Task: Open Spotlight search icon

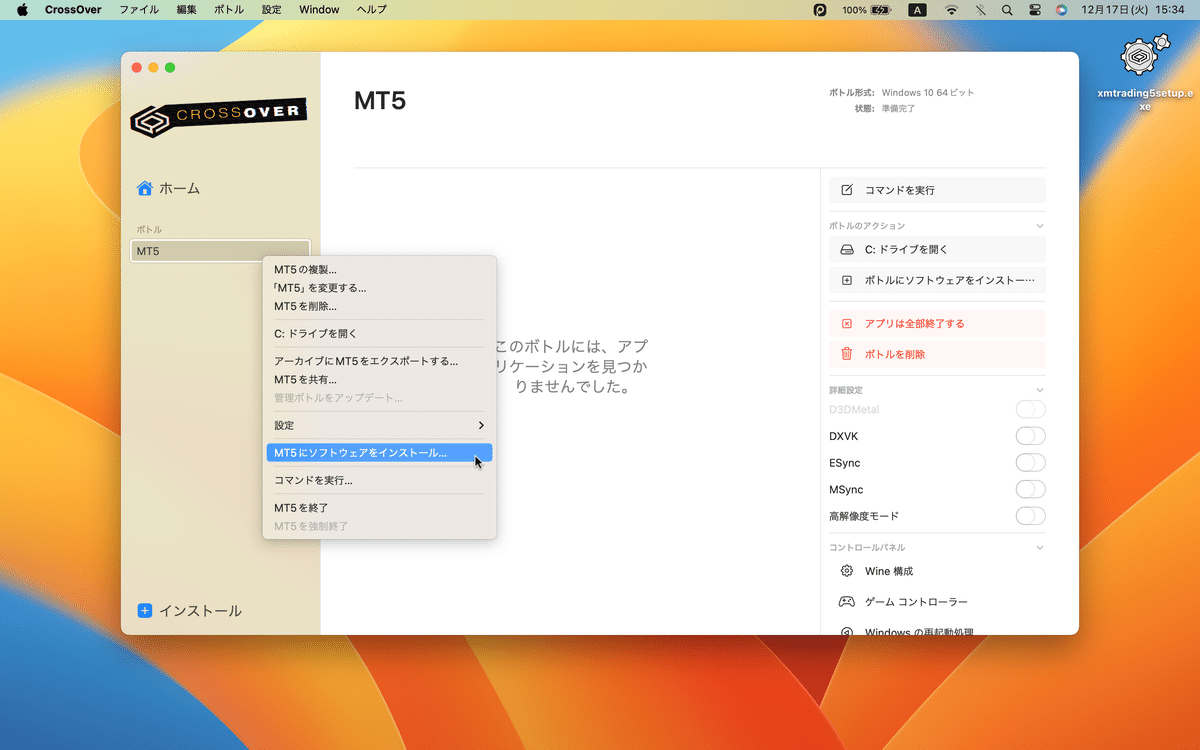Action: (1007, 10)
